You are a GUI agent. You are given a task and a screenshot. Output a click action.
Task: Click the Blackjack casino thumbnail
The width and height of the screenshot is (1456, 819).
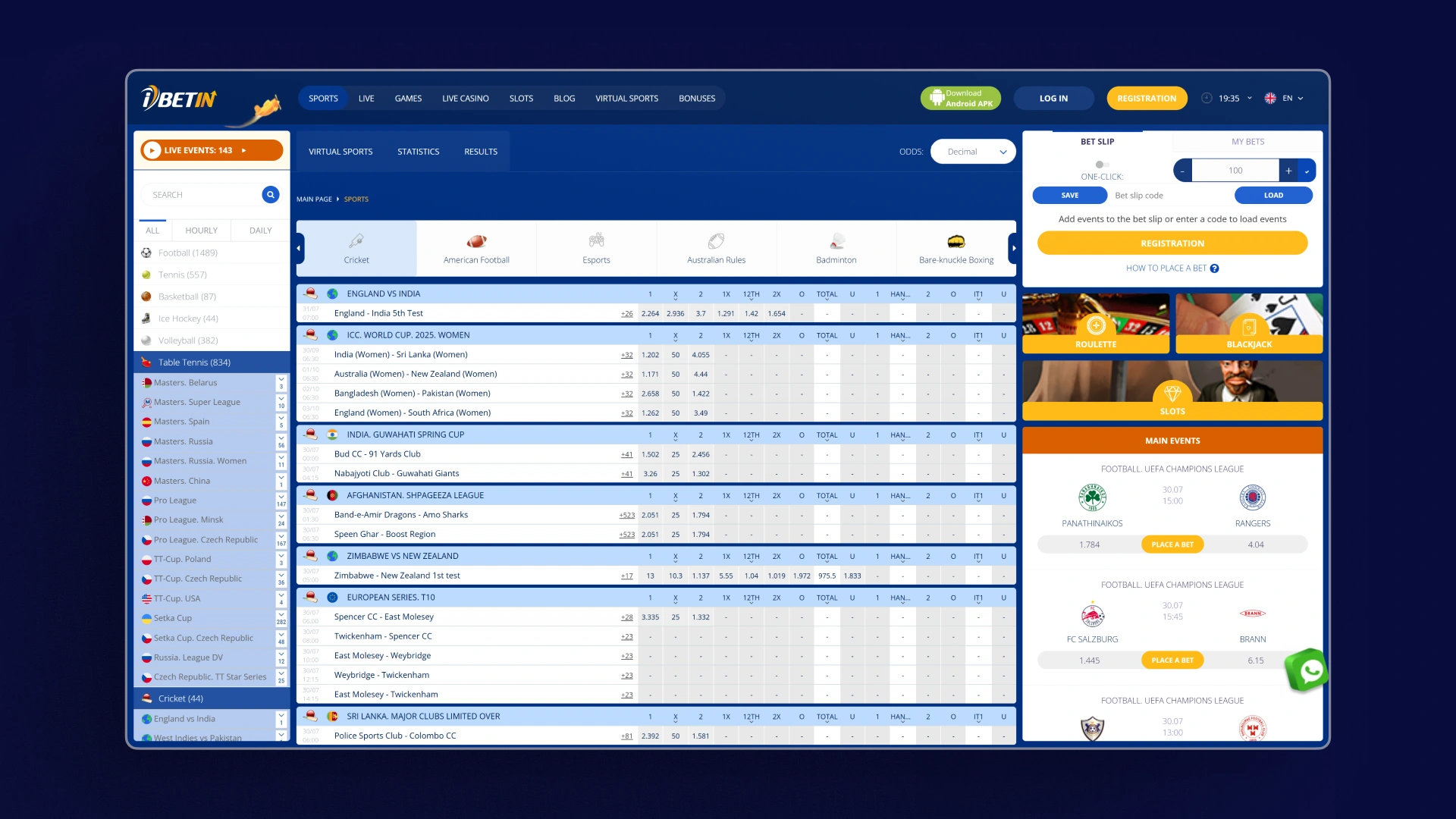point(1249,324)
